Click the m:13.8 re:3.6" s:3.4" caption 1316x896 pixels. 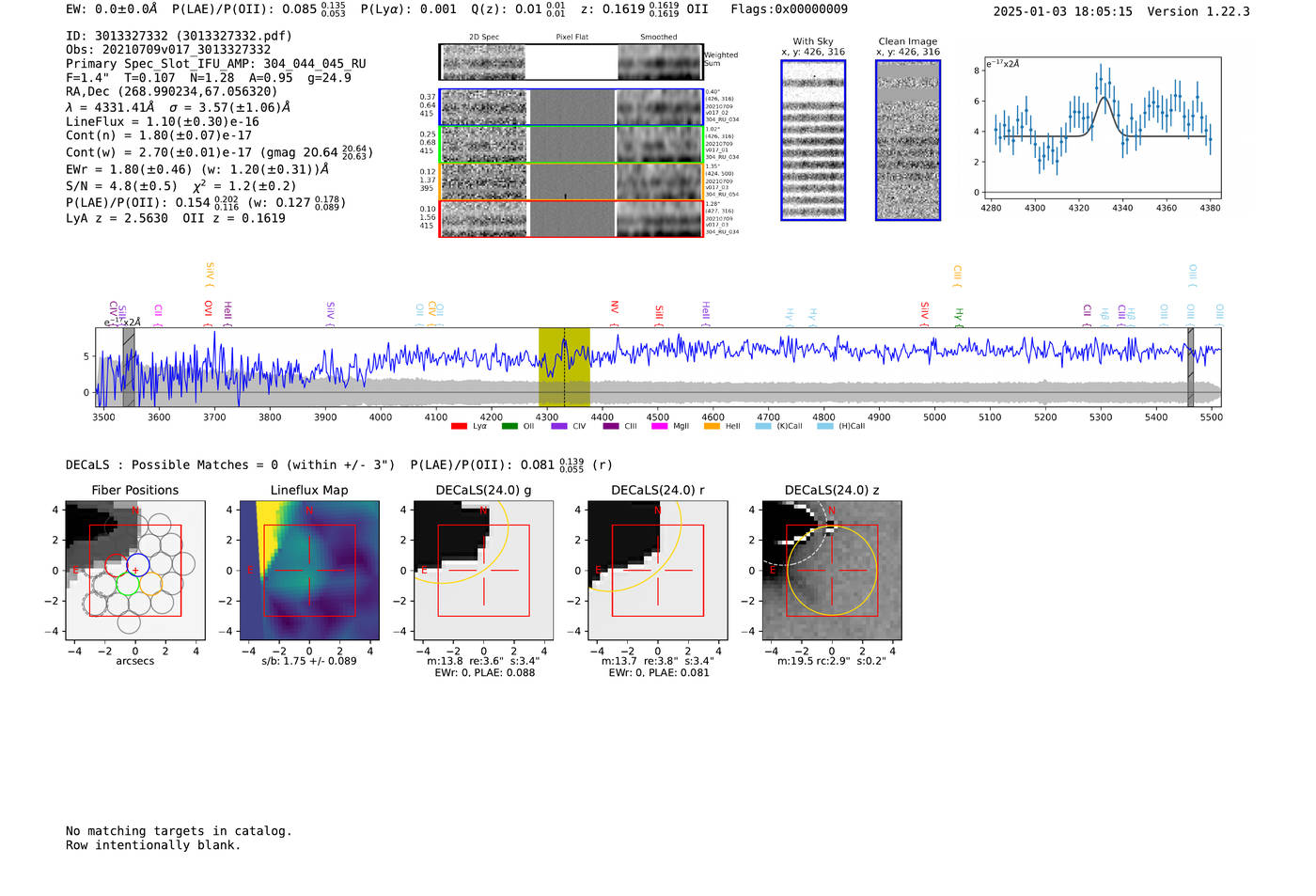483,661
